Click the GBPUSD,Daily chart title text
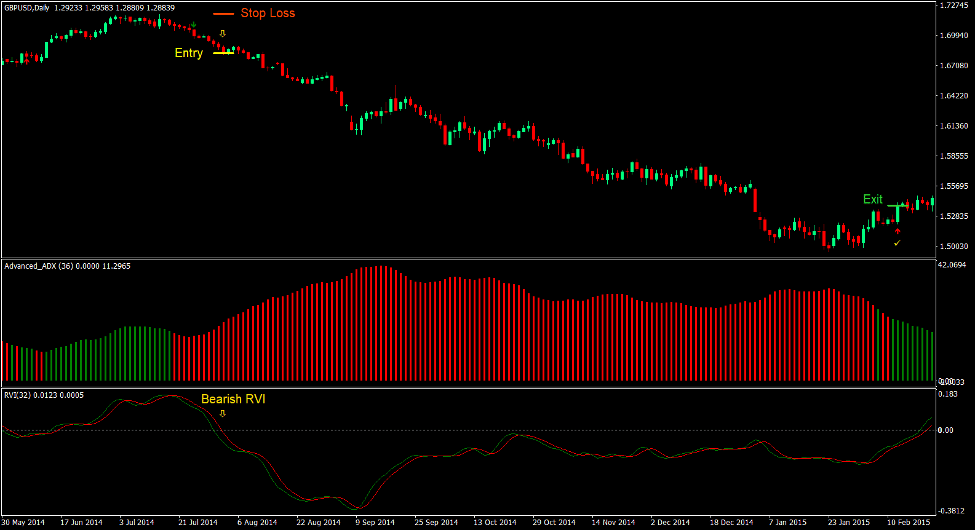 [x=26, y=8]
